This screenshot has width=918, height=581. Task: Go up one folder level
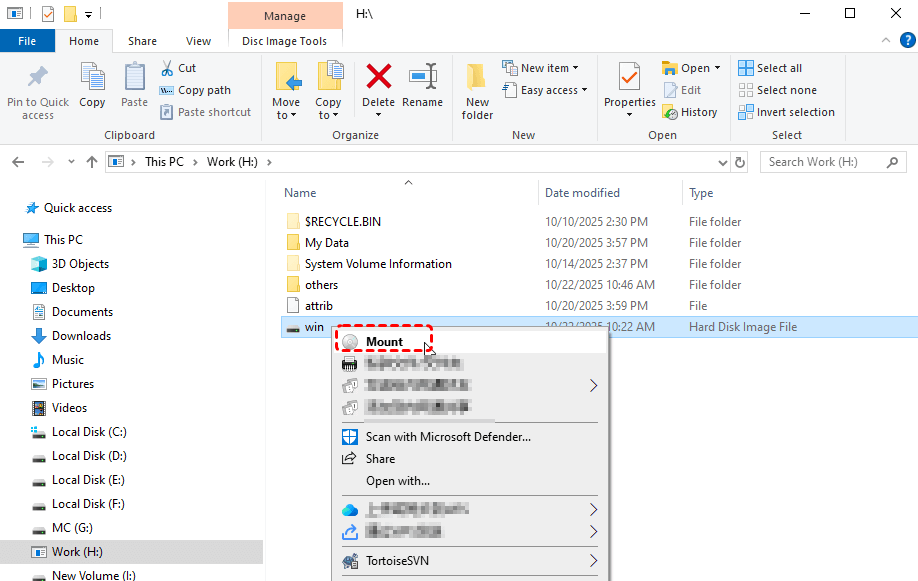[x=92, y=162]
